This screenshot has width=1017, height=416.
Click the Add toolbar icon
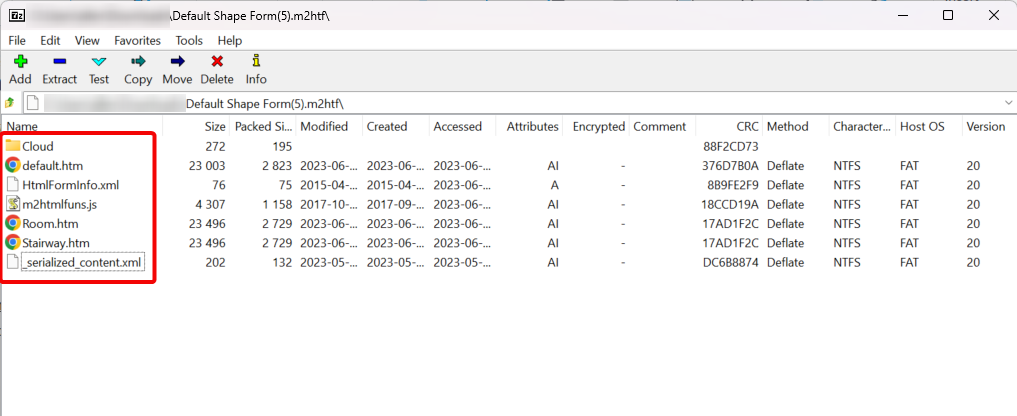pos(20,62)
